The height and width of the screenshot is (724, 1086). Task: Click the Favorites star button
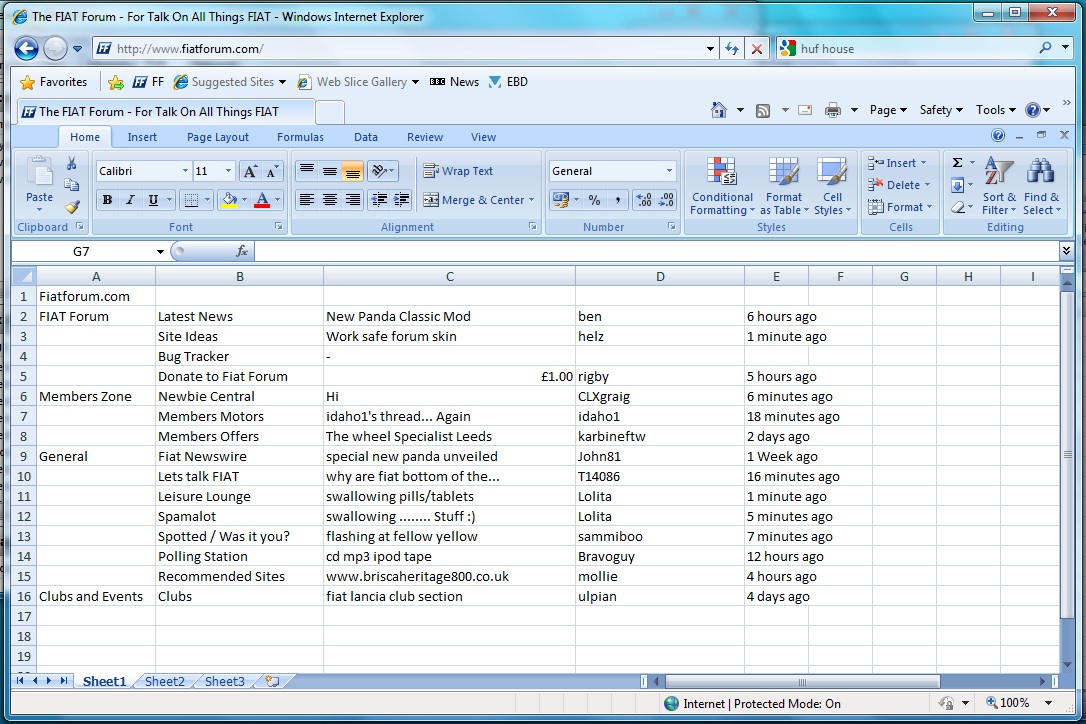54,82
